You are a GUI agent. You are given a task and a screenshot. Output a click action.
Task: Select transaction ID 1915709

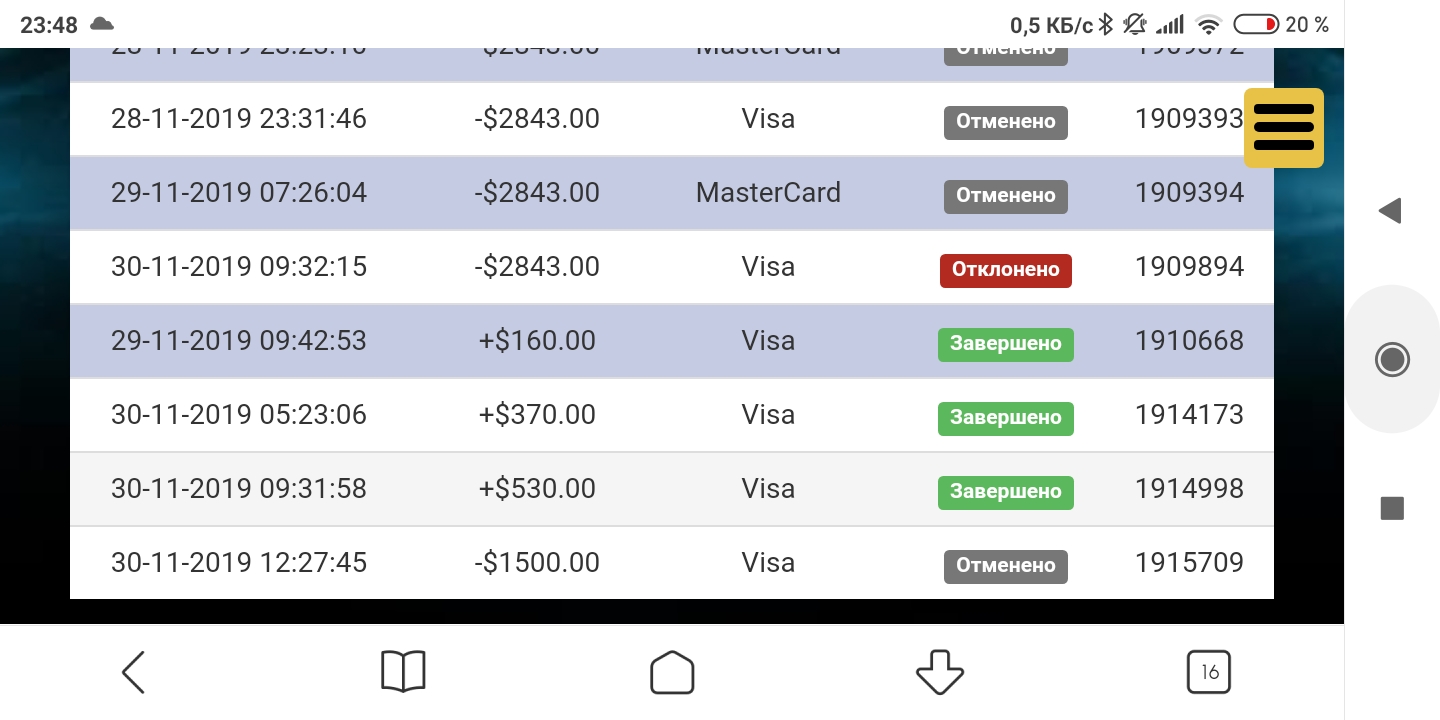point(1189,563)
